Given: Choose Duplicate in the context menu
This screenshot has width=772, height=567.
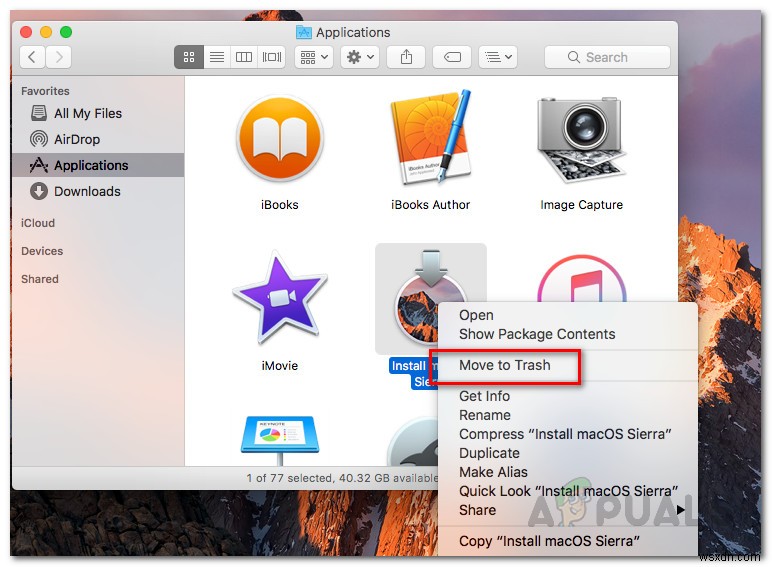Looking at the screenshot, I should (x=568, y=453).
